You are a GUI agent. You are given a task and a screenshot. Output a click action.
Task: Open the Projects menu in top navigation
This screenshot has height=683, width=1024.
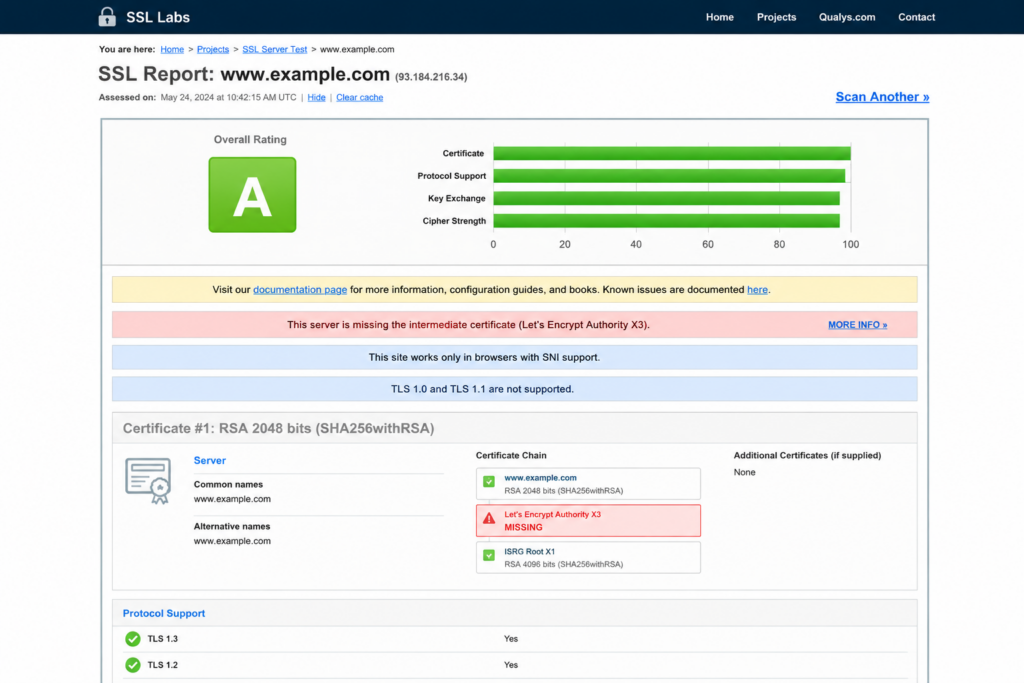(776, 17)
